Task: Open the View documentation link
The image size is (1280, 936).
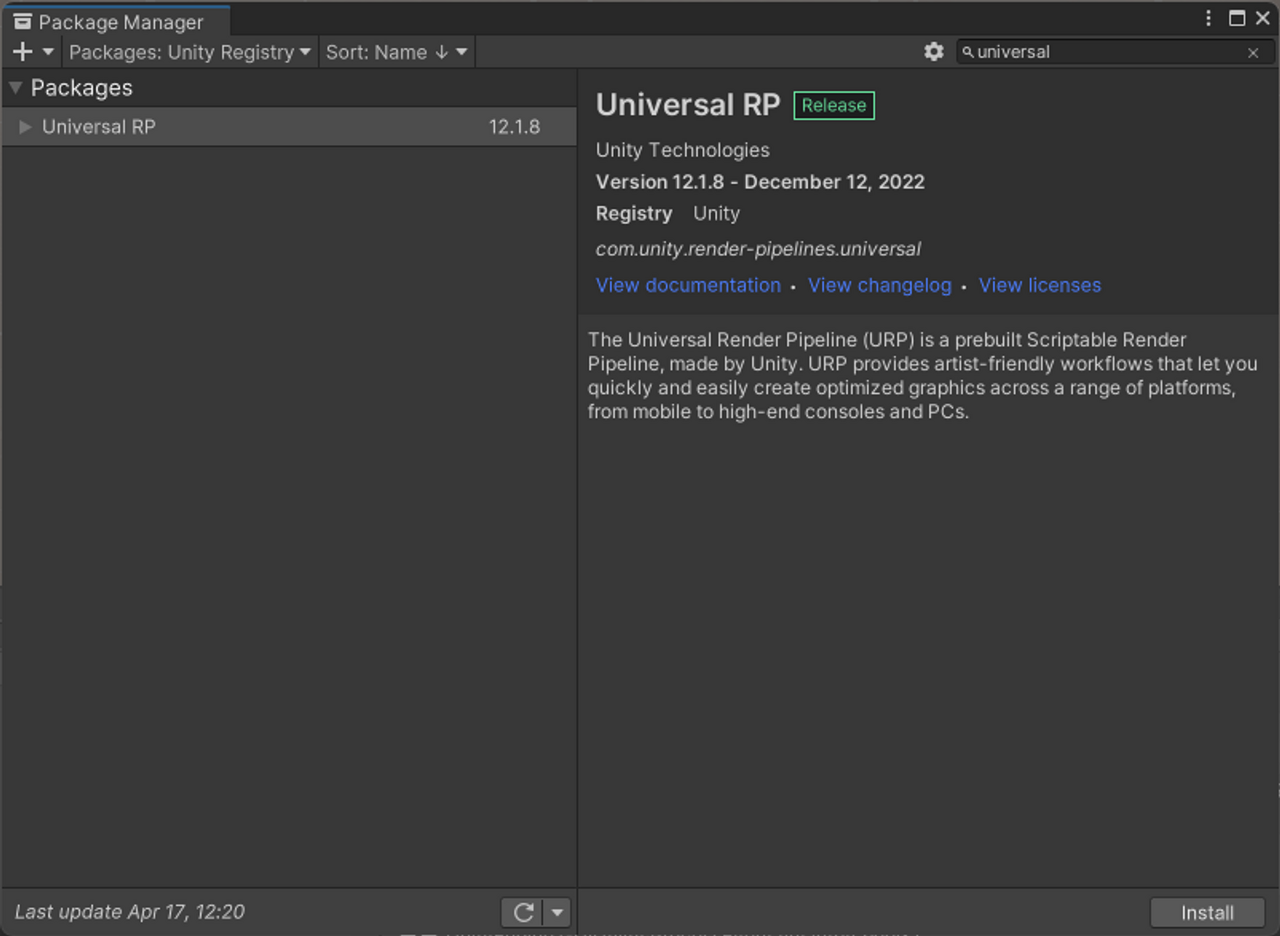Action: (x=688, y=285)
